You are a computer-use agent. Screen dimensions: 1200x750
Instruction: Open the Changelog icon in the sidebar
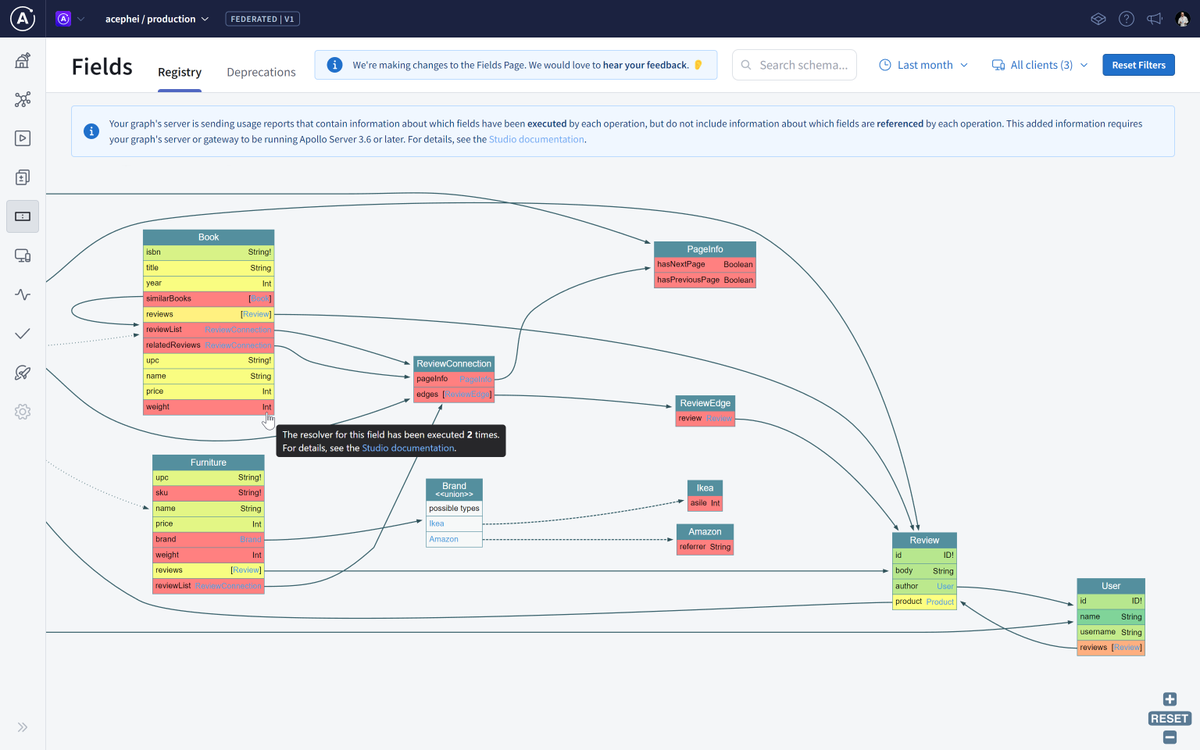pyautogui.click(x=22, y=177)
